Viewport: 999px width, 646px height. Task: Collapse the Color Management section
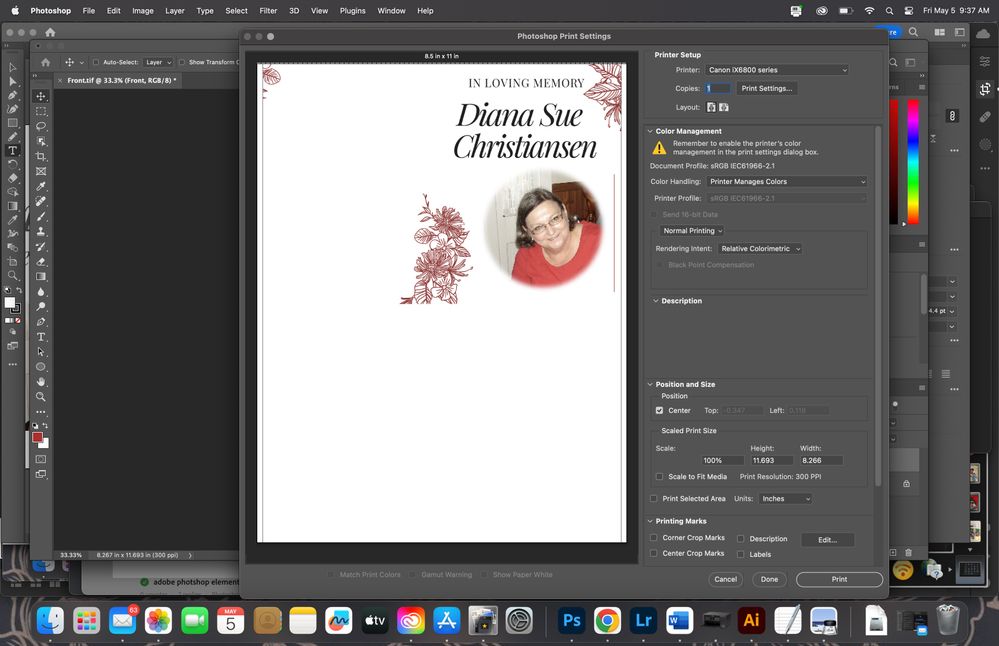tap(650, 131)
